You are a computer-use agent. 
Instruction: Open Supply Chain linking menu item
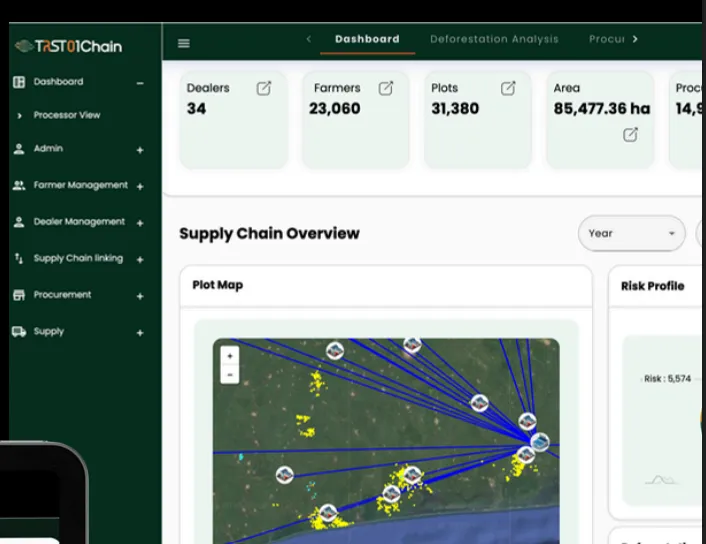(x=78, y=258)
